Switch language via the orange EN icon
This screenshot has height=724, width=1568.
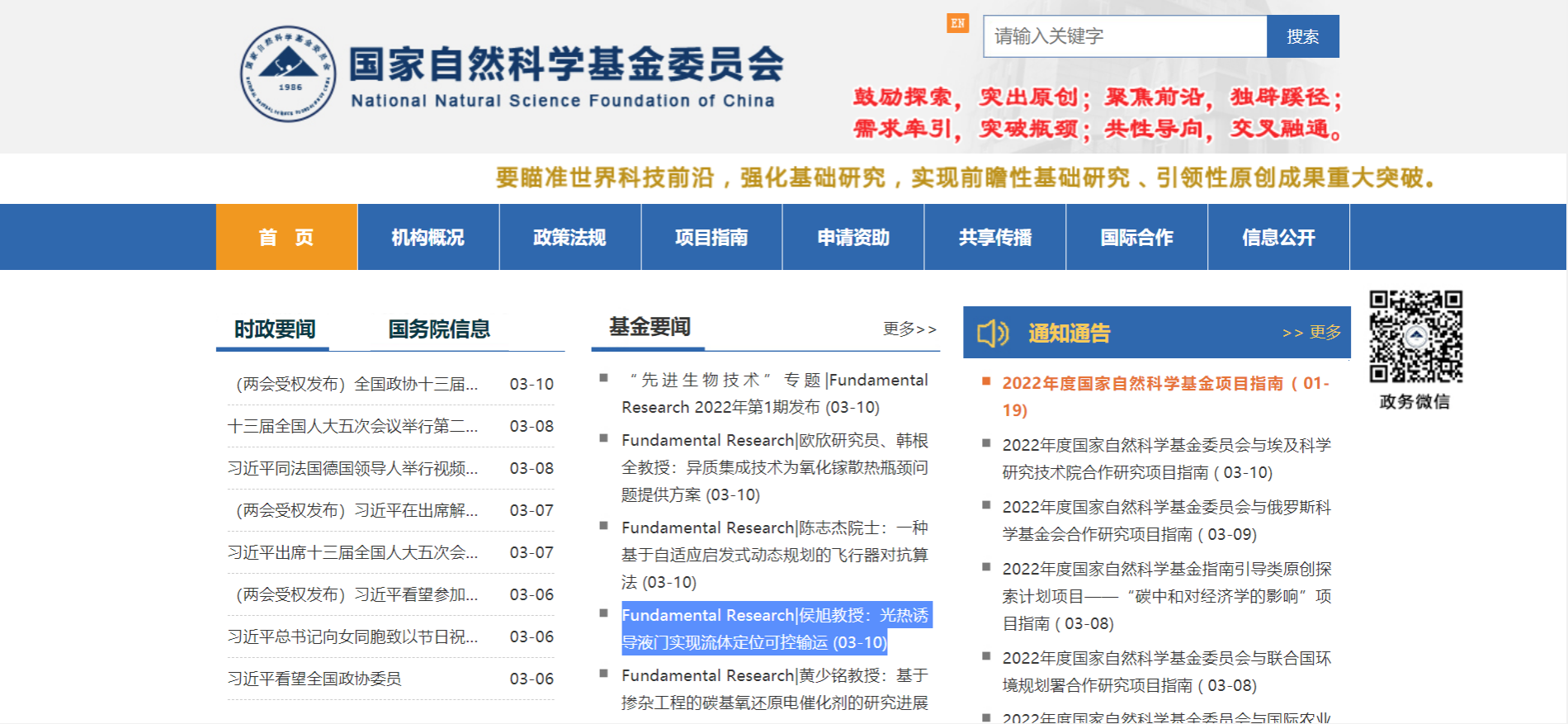pos(957,23)
